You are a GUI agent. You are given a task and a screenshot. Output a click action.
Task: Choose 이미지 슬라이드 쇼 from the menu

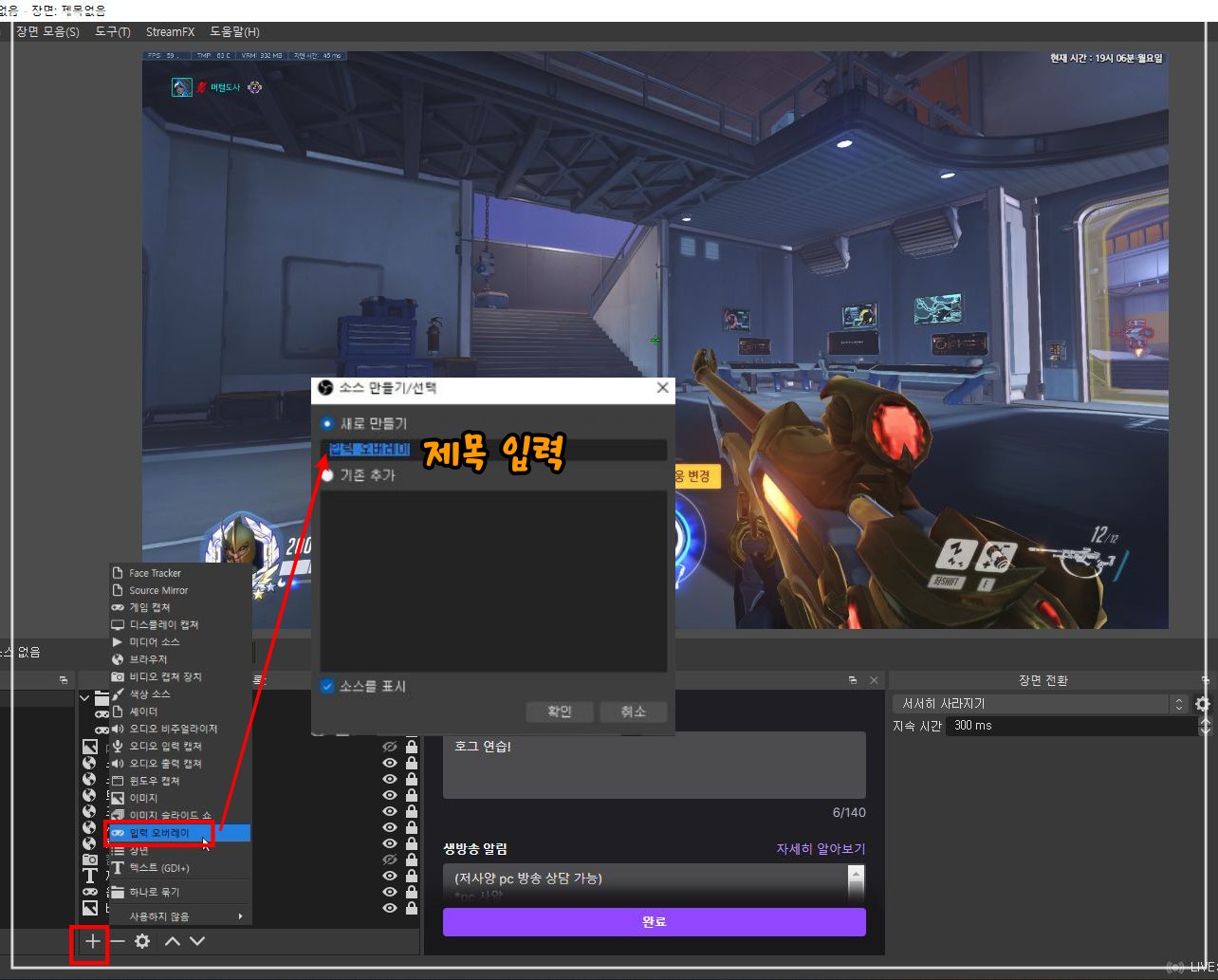180,815
